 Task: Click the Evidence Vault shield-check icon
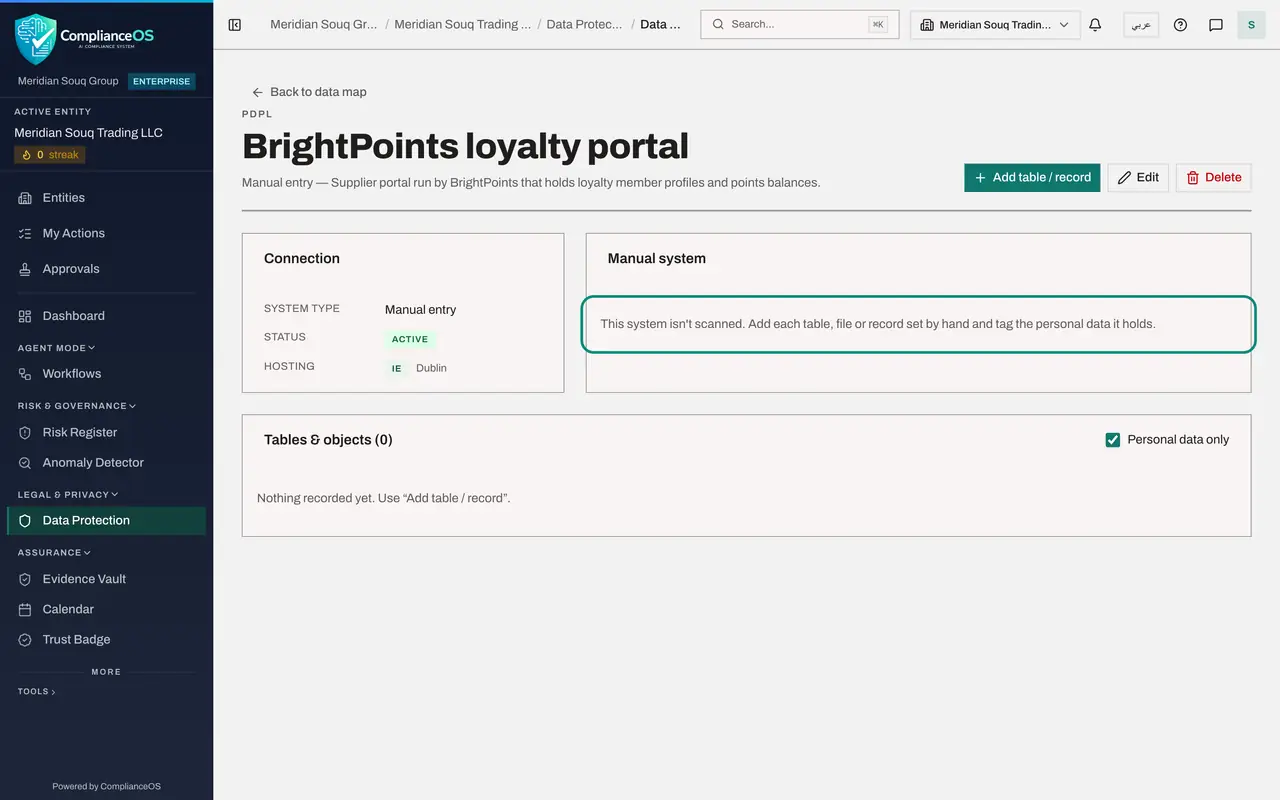click(25, 579)
